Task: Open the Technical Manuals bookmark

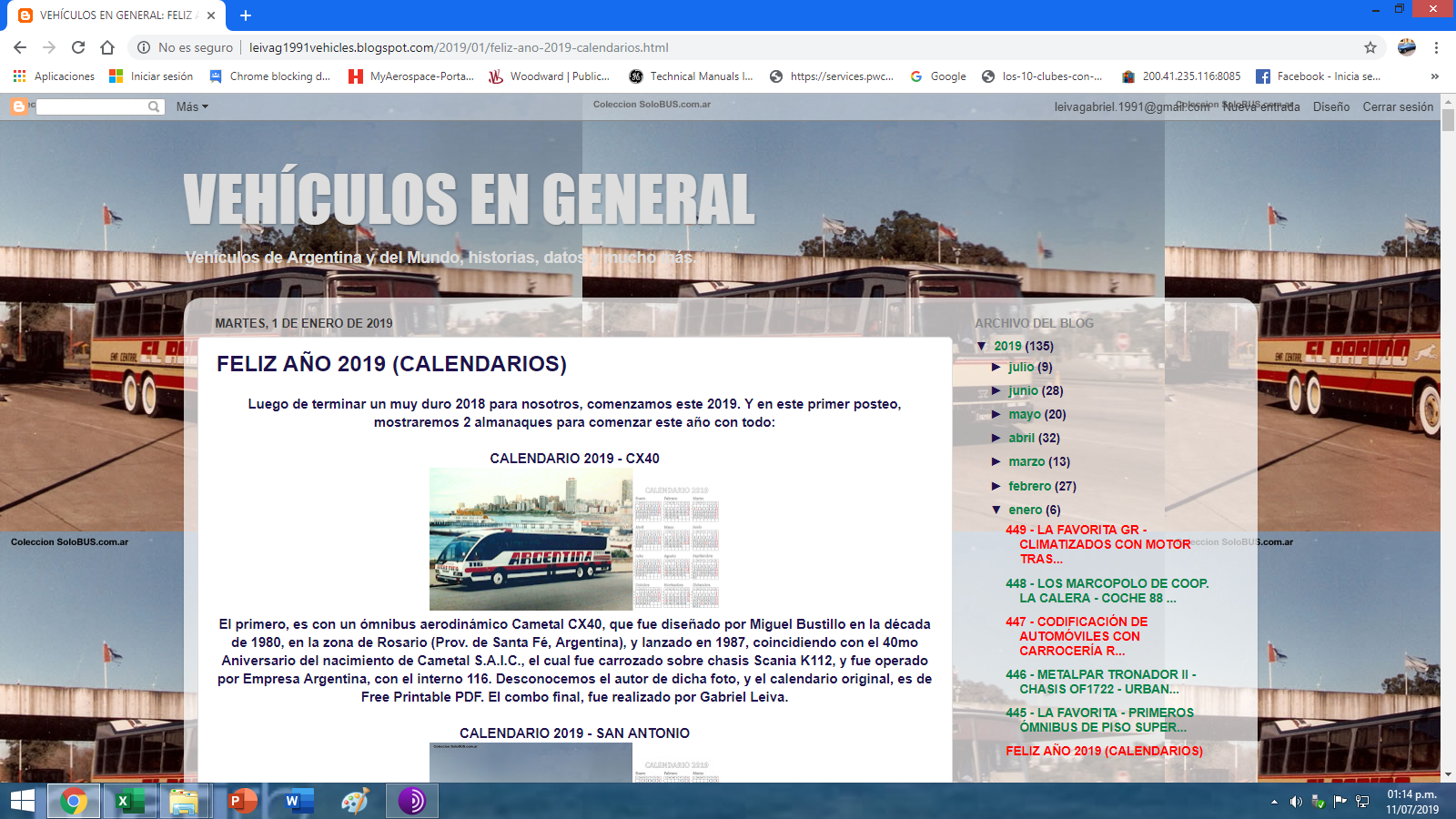Action: click(x=691, y=76)
